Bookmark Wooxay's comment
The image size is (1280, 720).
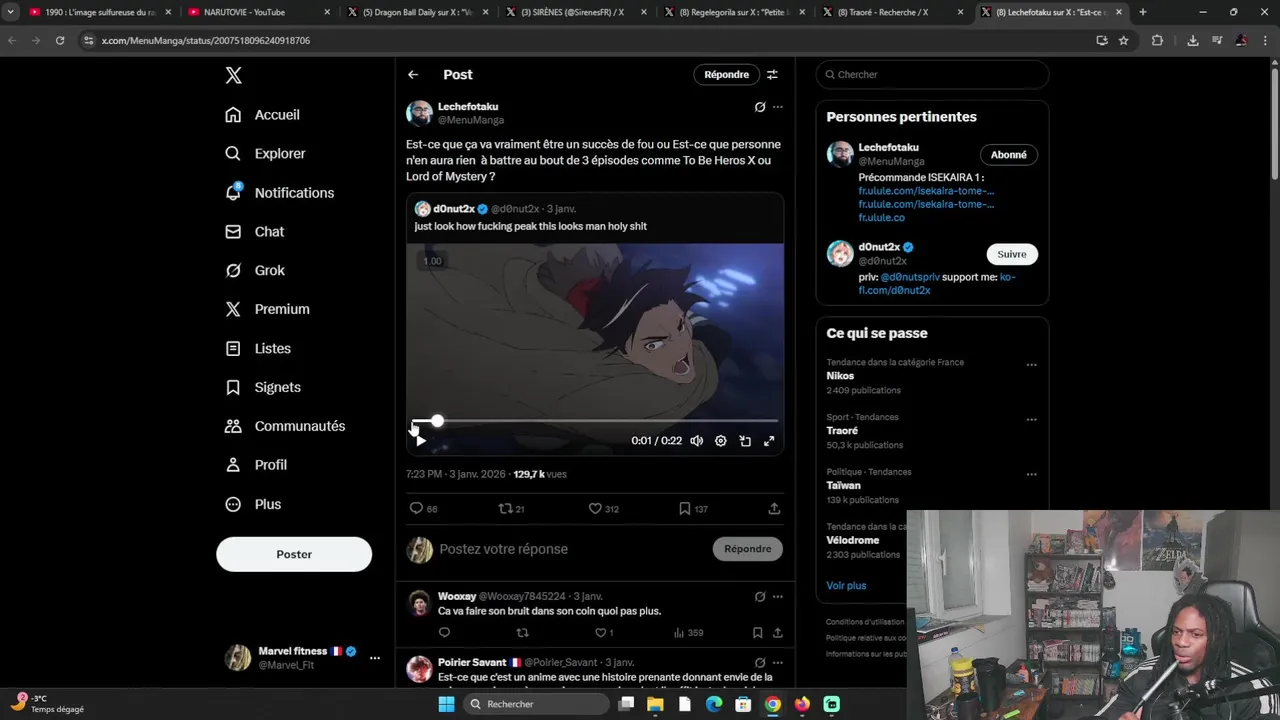(x=757, y=633)
